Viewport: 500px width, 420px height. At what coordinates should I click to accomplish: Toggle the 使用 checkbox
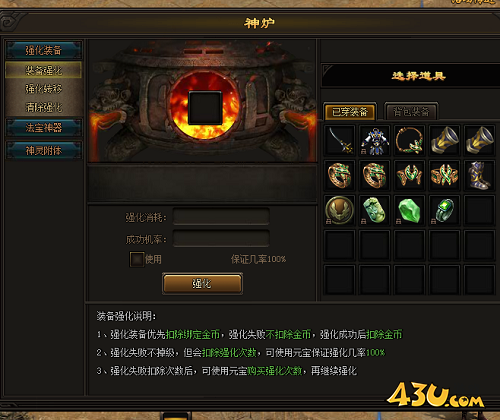coord(136,259)
